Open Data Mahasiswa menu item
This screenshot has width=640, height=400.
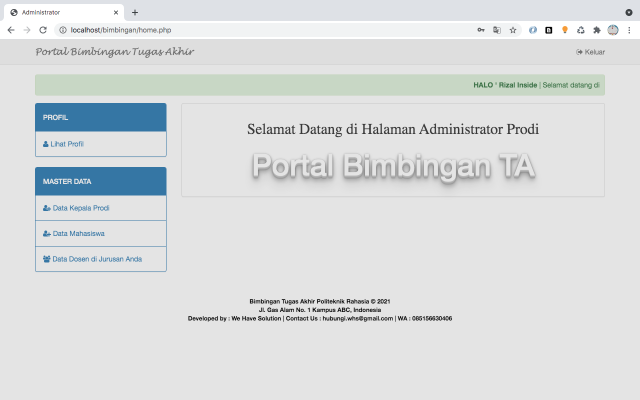pyautogui.click(x=78, y=233)
